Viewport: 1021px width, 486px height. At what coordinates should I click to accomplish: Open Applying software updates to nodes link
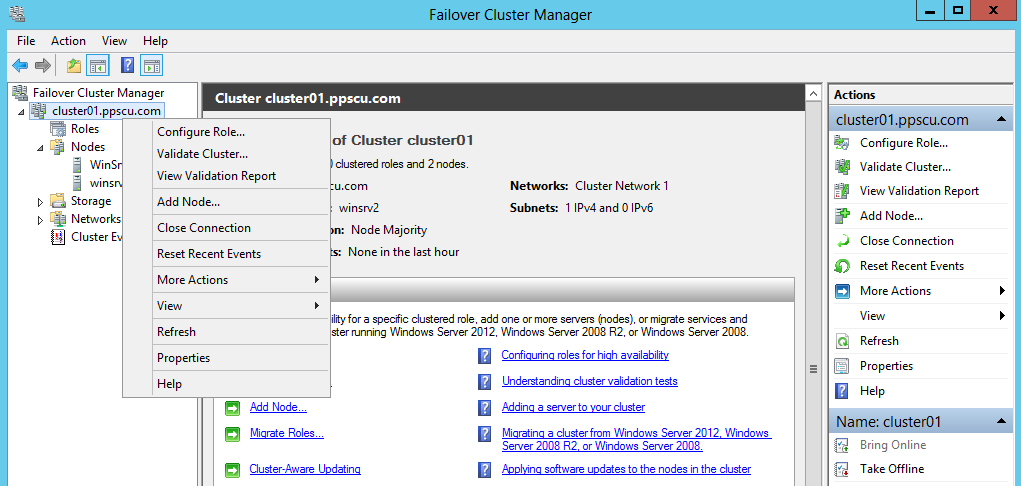626,469
